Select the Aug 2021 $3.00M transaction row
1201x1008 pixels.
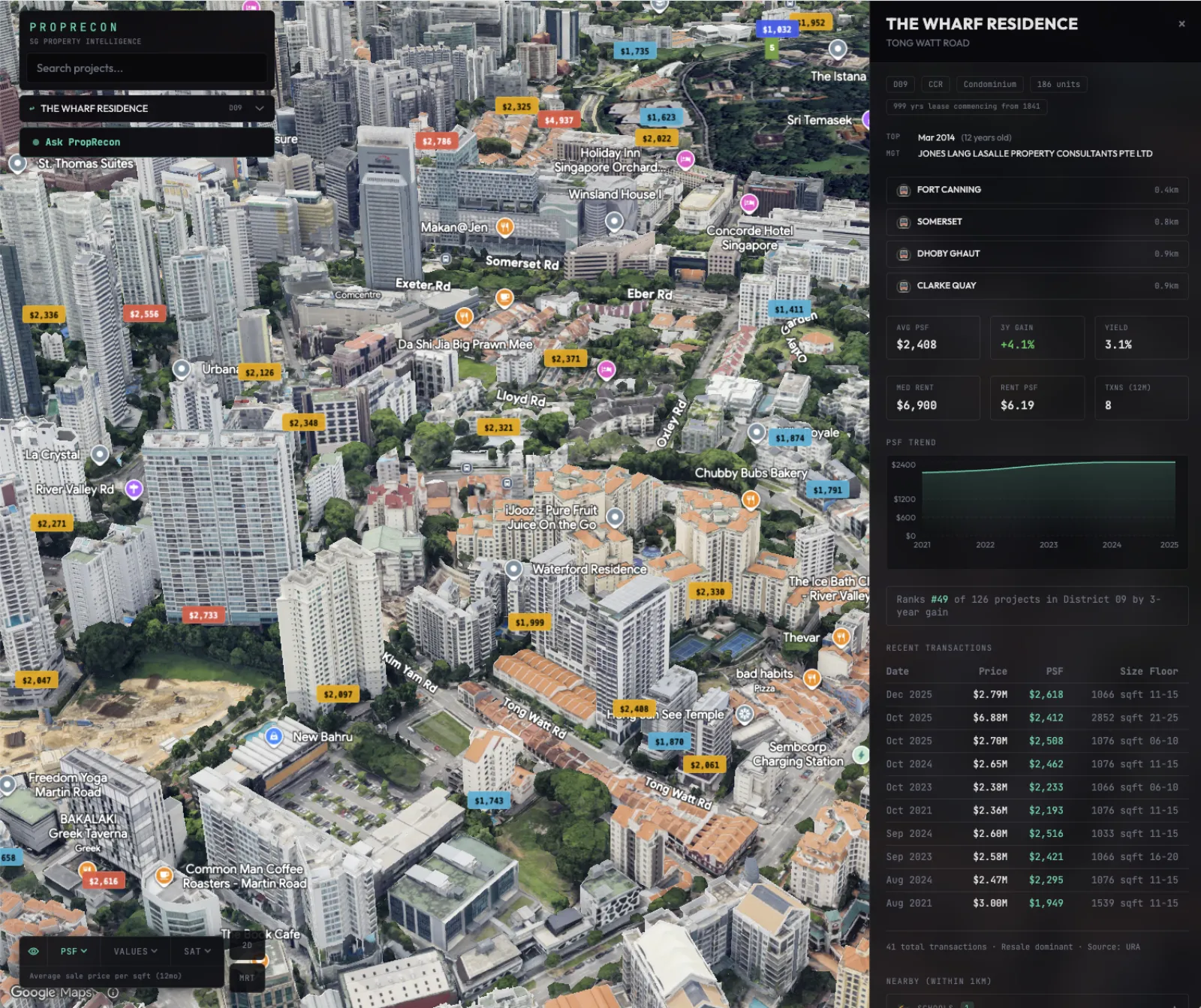1037,904
